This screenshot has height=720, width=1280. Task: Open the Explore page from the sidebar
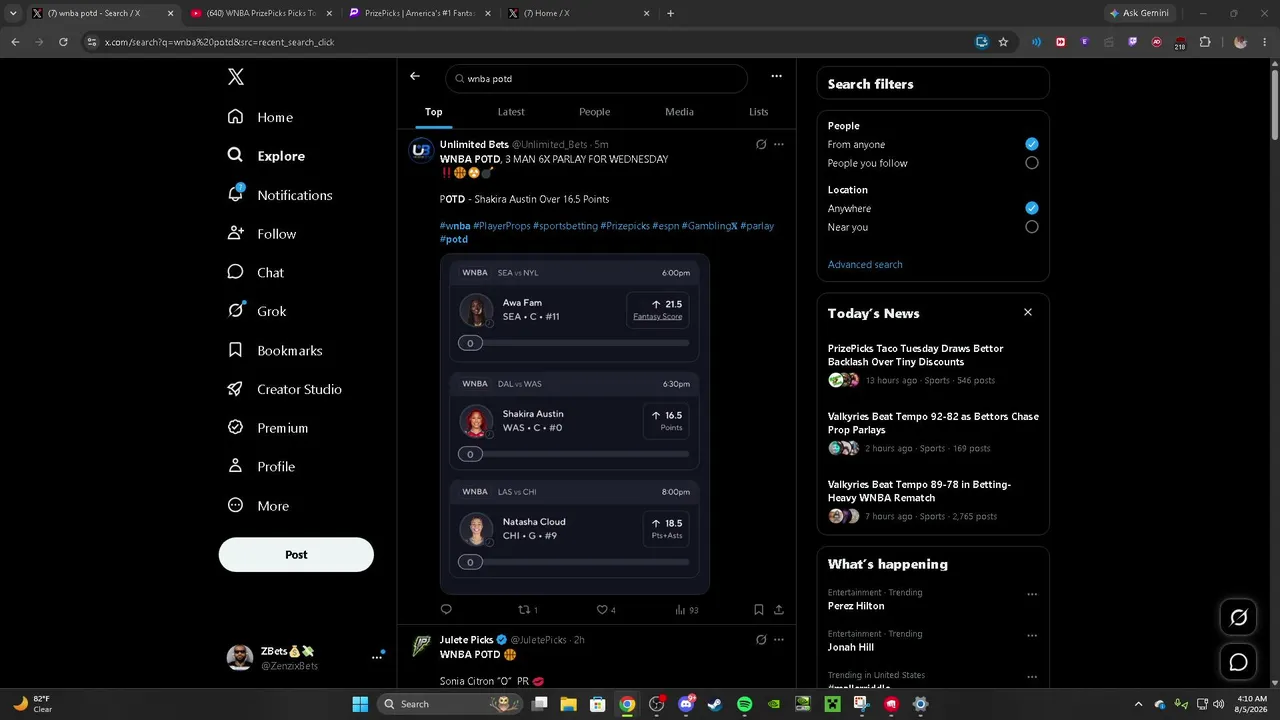pyautogui.click(x=266, y=156)
